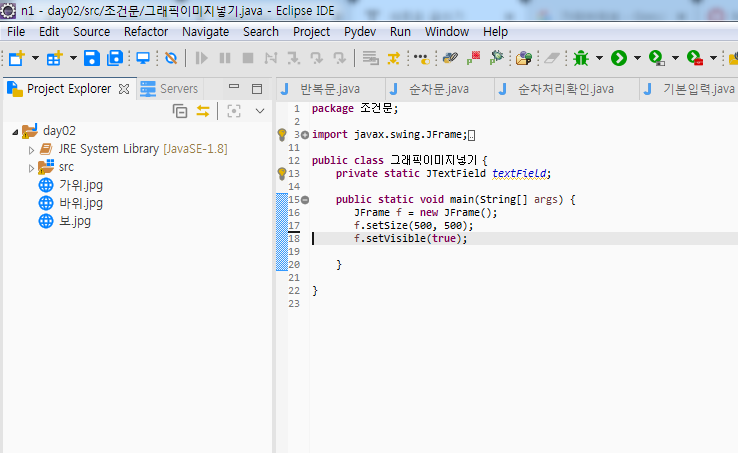Screen dimensions: 738x453
Task: Click the Step Over icon
Action: [317, 58]
